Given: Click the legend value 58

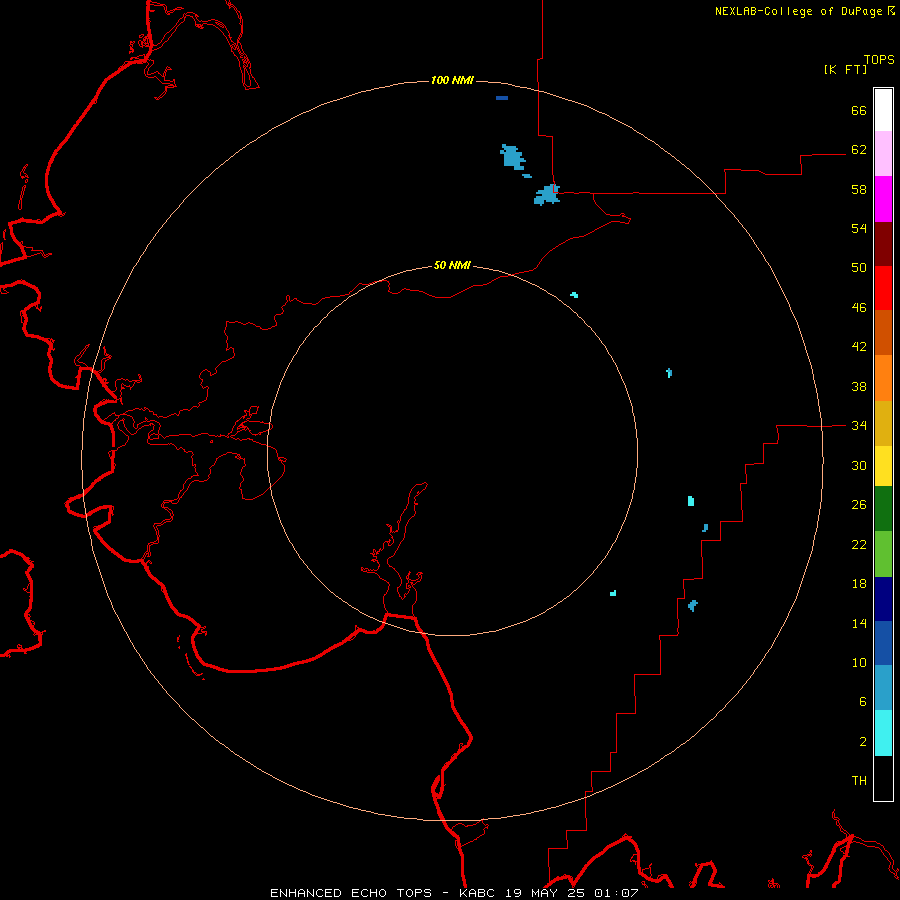Looking at the screenshot, I should coord(859,189).
